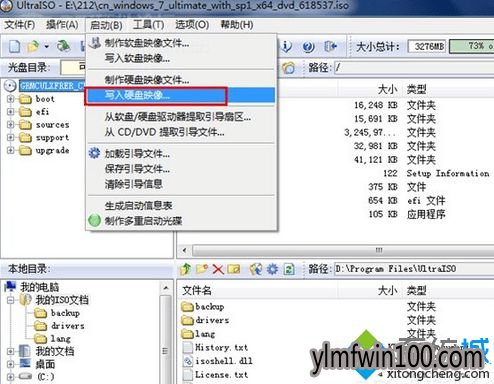
Task: Expand the boot folder in disc tree
Action: tap(11, 99)
